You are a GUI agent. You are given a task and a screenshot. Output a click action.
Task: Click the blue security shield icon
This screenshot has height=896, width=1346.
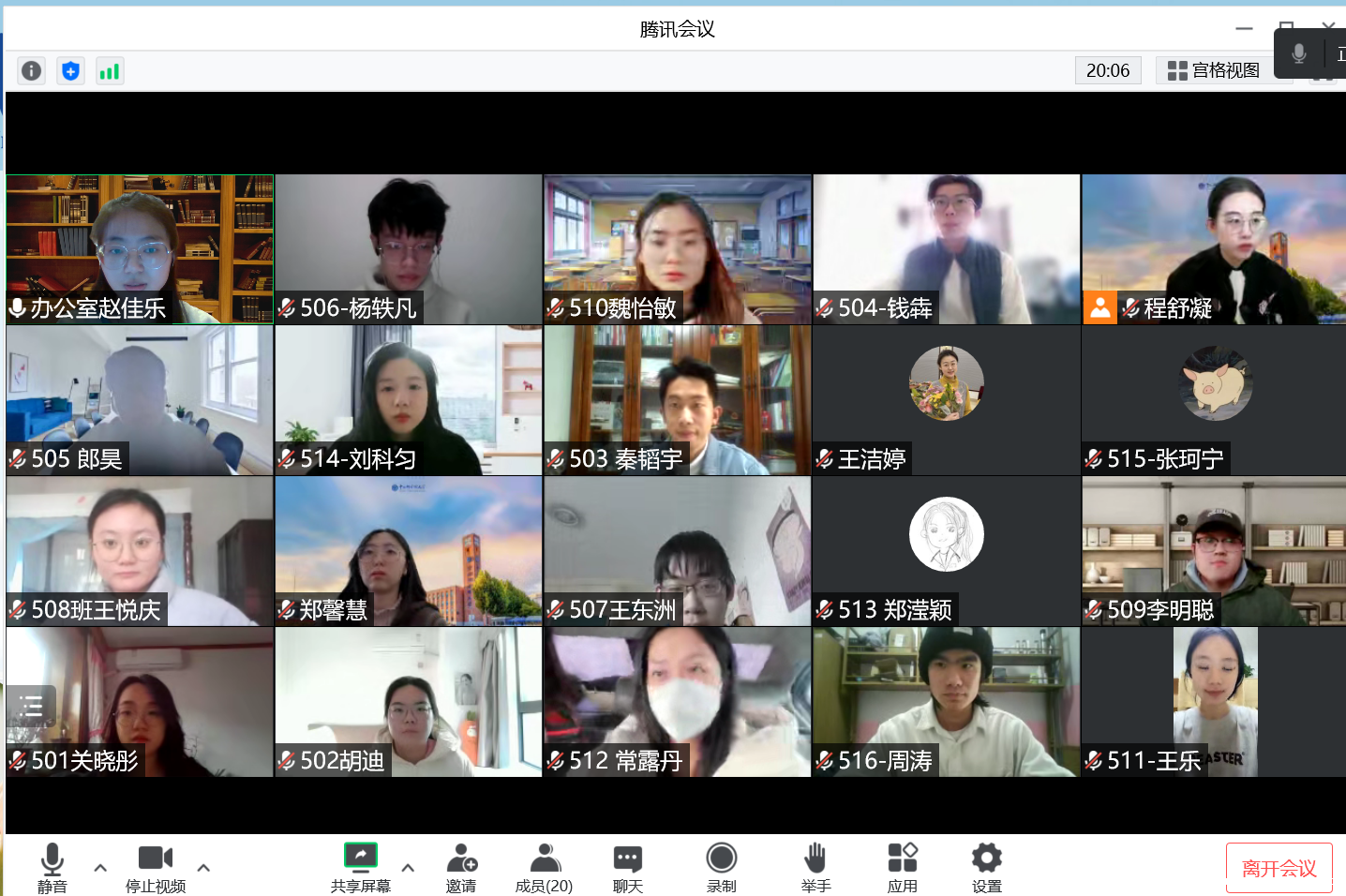pos(70,71)
